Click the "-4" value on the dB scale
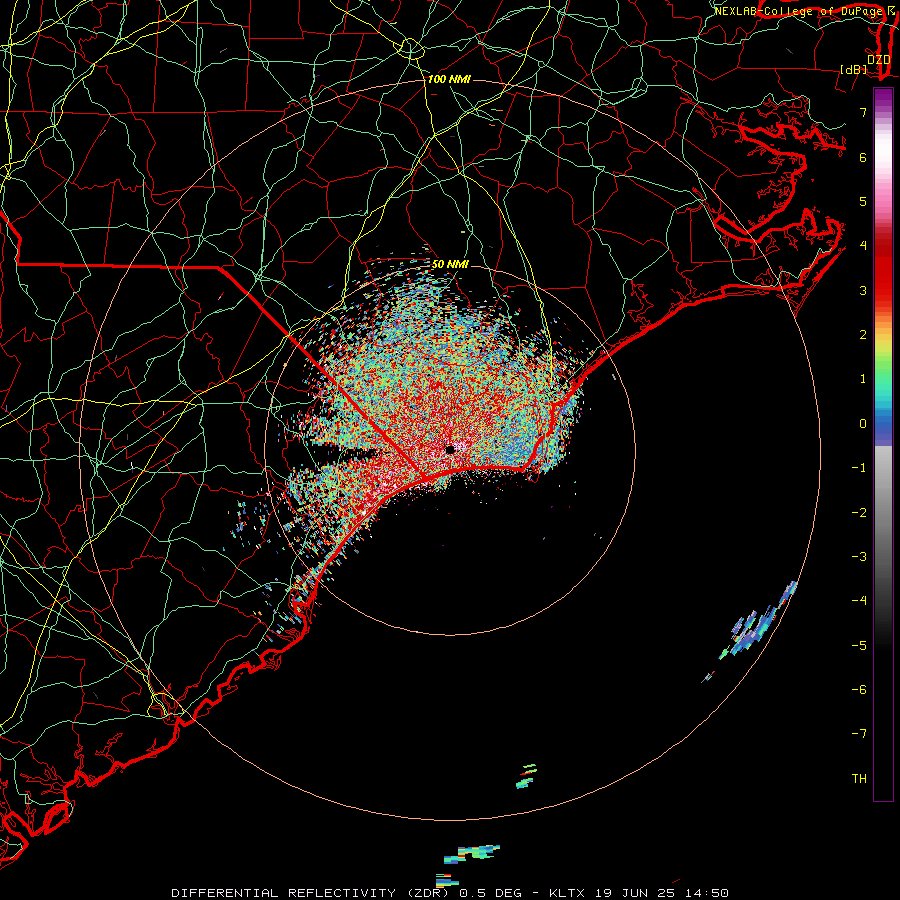Viewport: 900px width, 900px height. 859,601
